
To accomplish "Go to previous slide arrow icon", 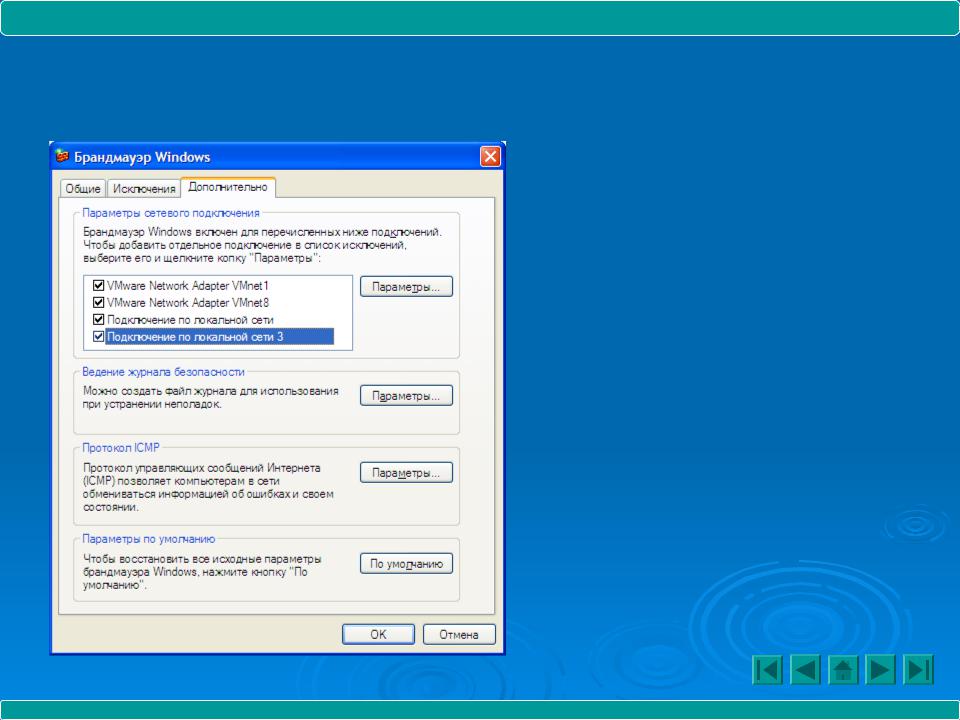I will click(805, 669).
